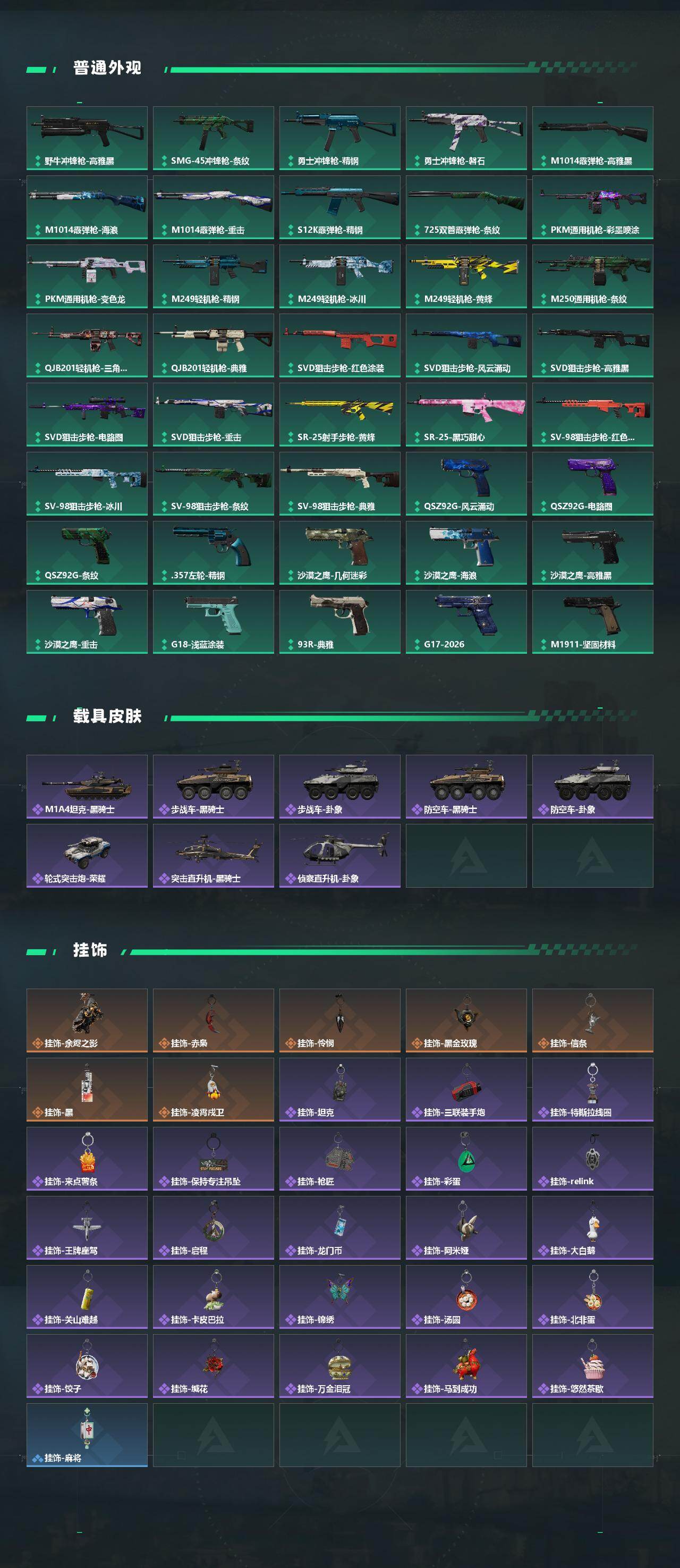Choose the SR-25-黑巧甜心 pink rifle
The height and width of the screenshot is (1568, 680).
click(x=466, y=415)
